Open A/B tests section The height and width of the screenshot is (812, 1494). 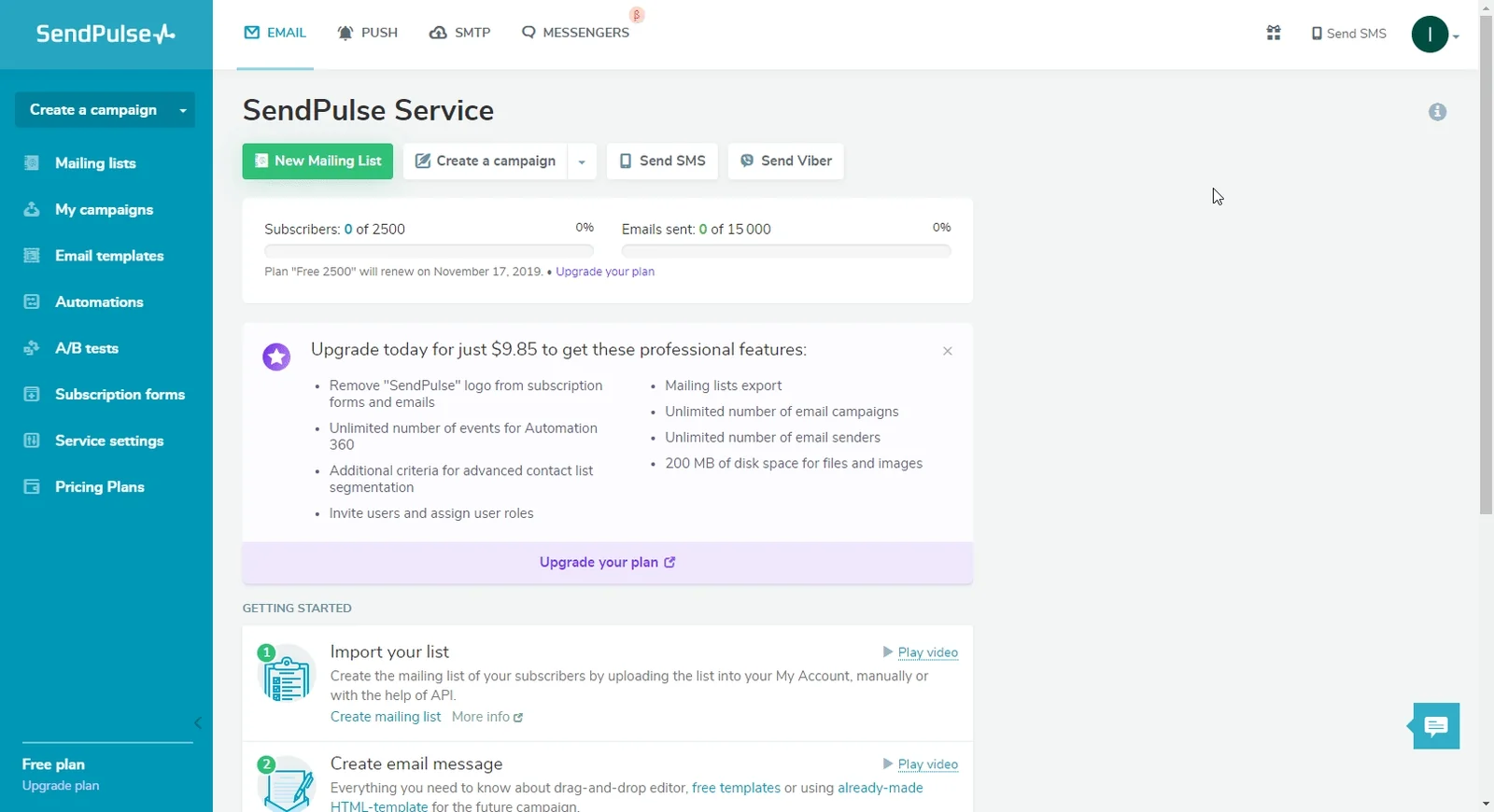[87, 348]
